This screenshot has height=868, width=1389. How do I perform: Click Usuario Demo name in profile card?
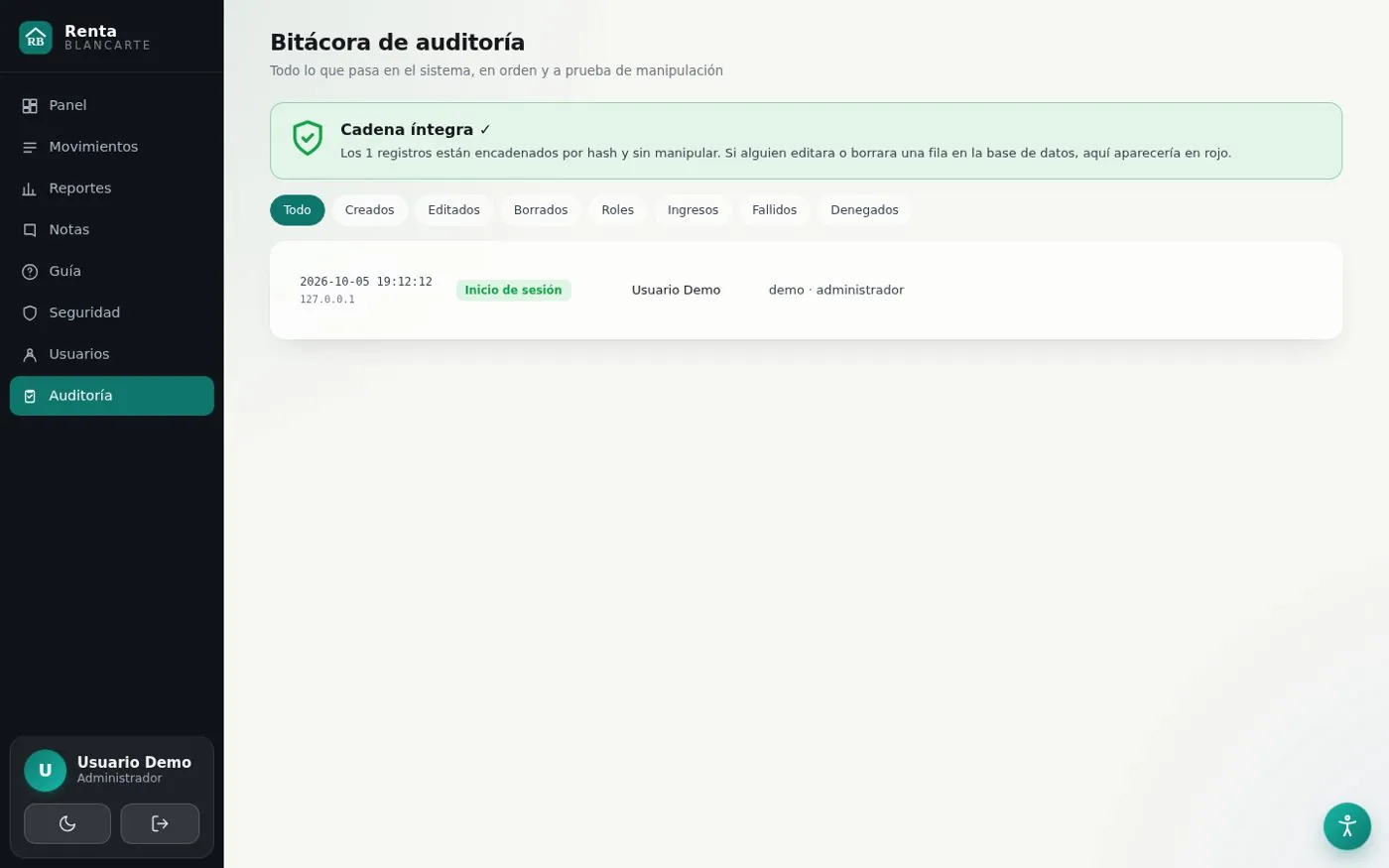[134, 762]
